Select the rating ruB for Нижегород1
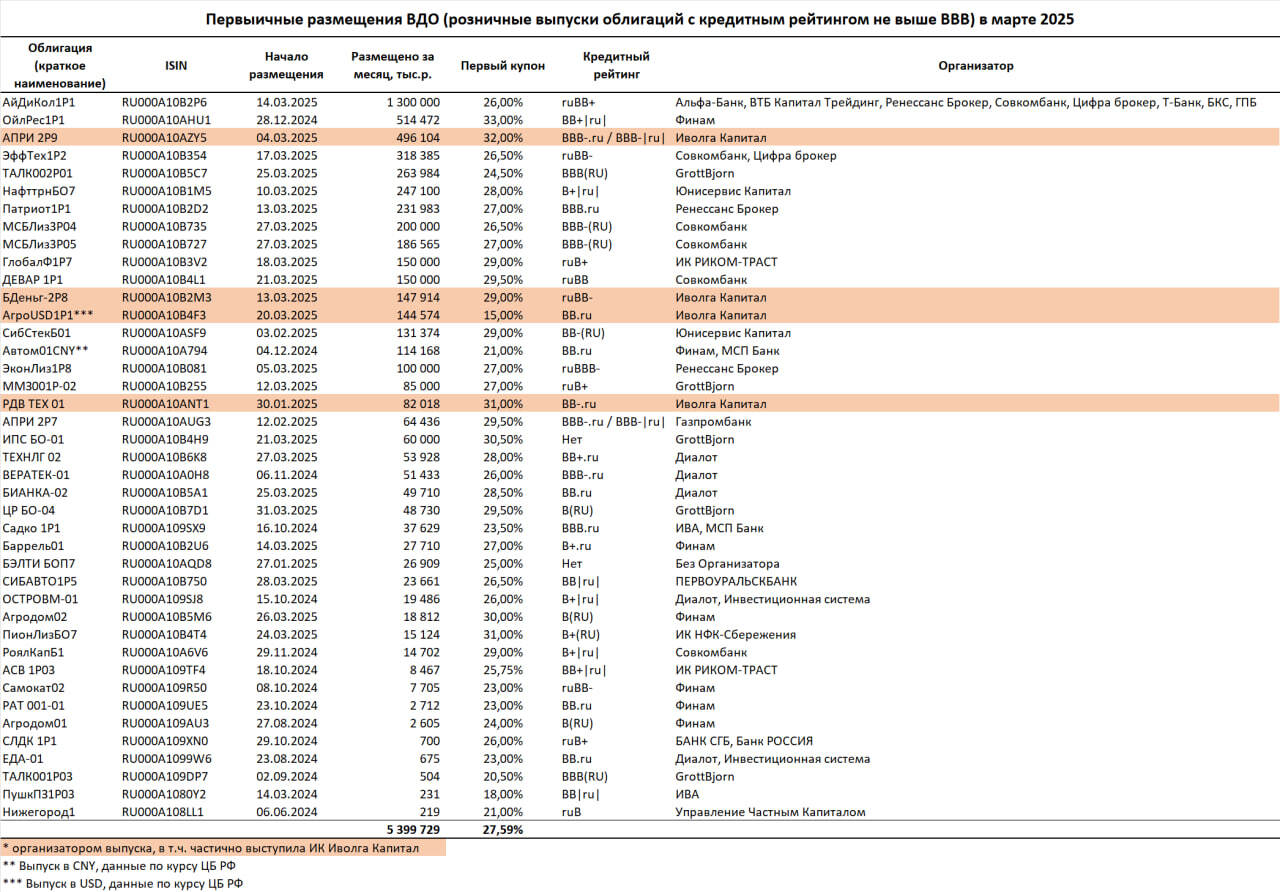Screen dimensions: 1280x892 (x=571, y=812)
